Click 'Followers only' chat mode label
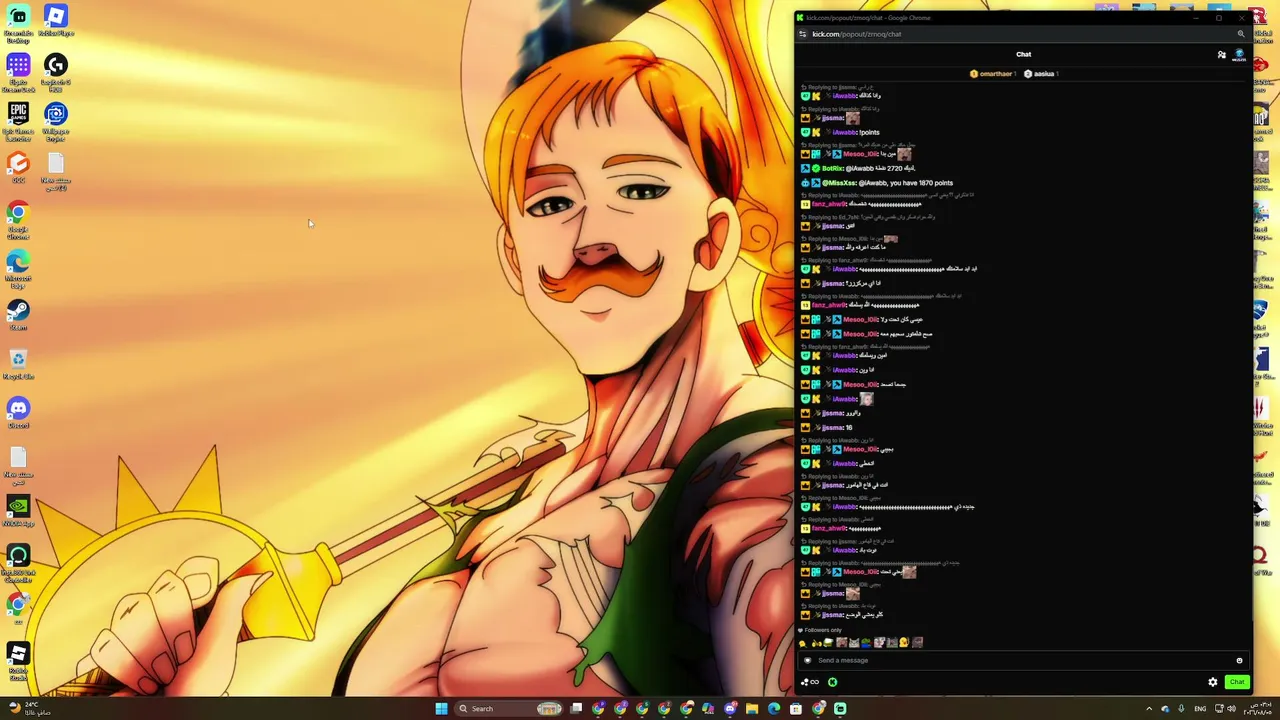 tap(823, 630)
